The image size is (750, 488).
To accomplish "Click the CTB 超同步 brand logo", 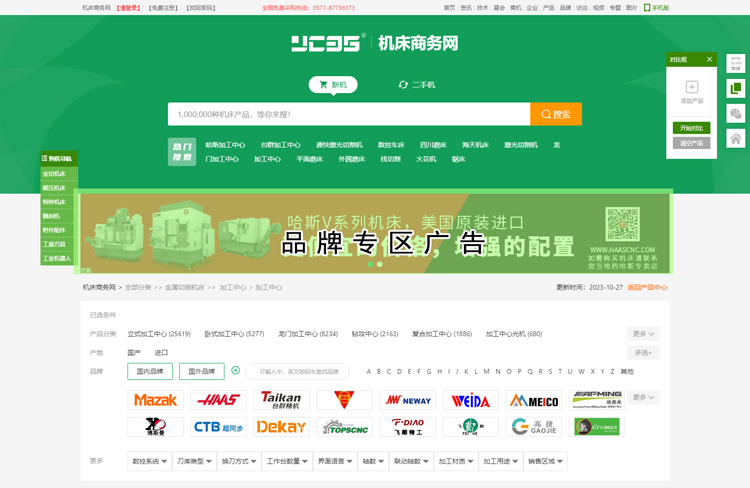I will [219, 427].
